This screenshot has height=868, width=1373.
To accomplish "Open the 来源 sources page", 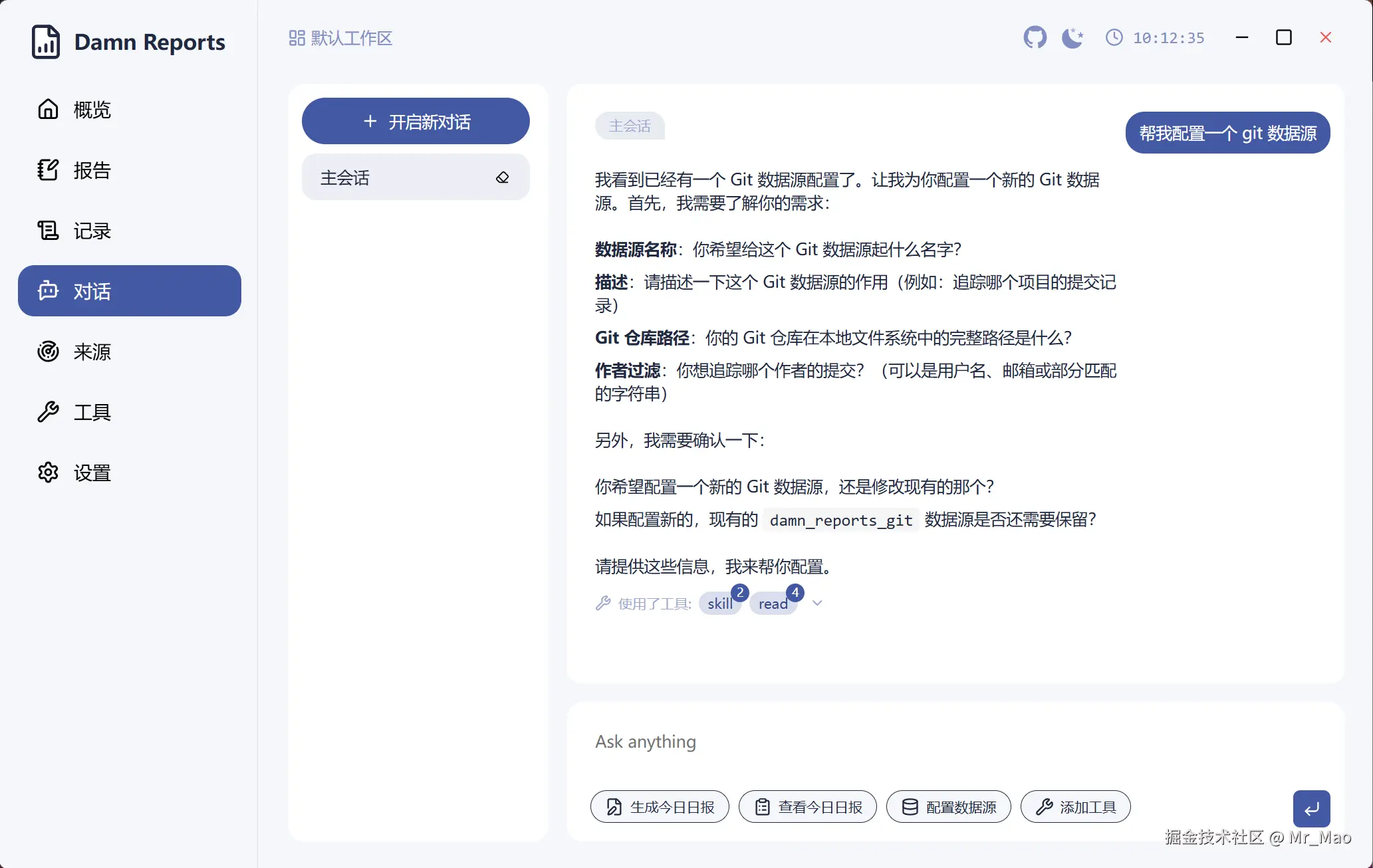I will pyautogui.click(x=92, y=352).
